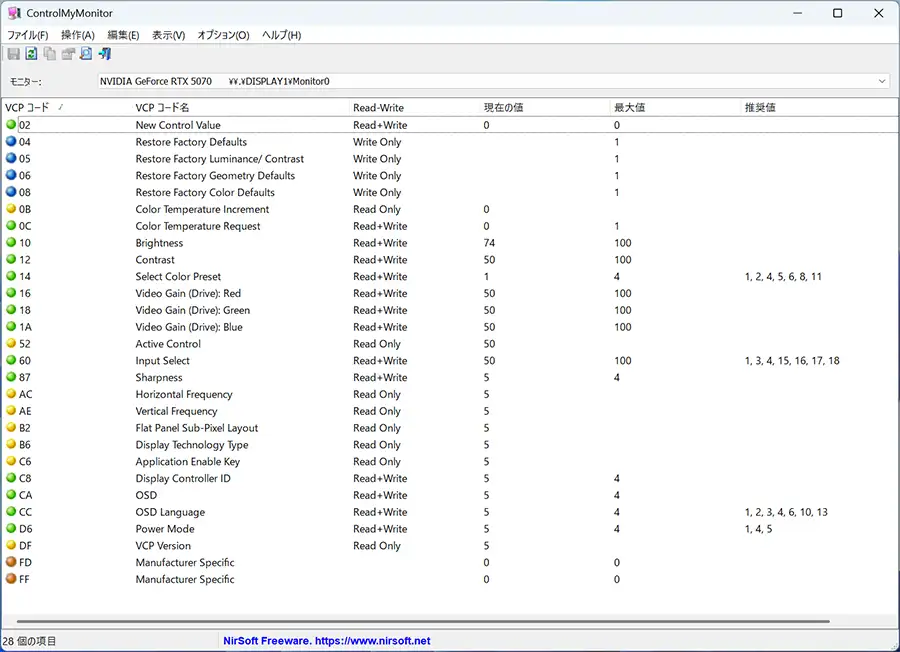Click the Properties toolbar icon

point(67,54)
